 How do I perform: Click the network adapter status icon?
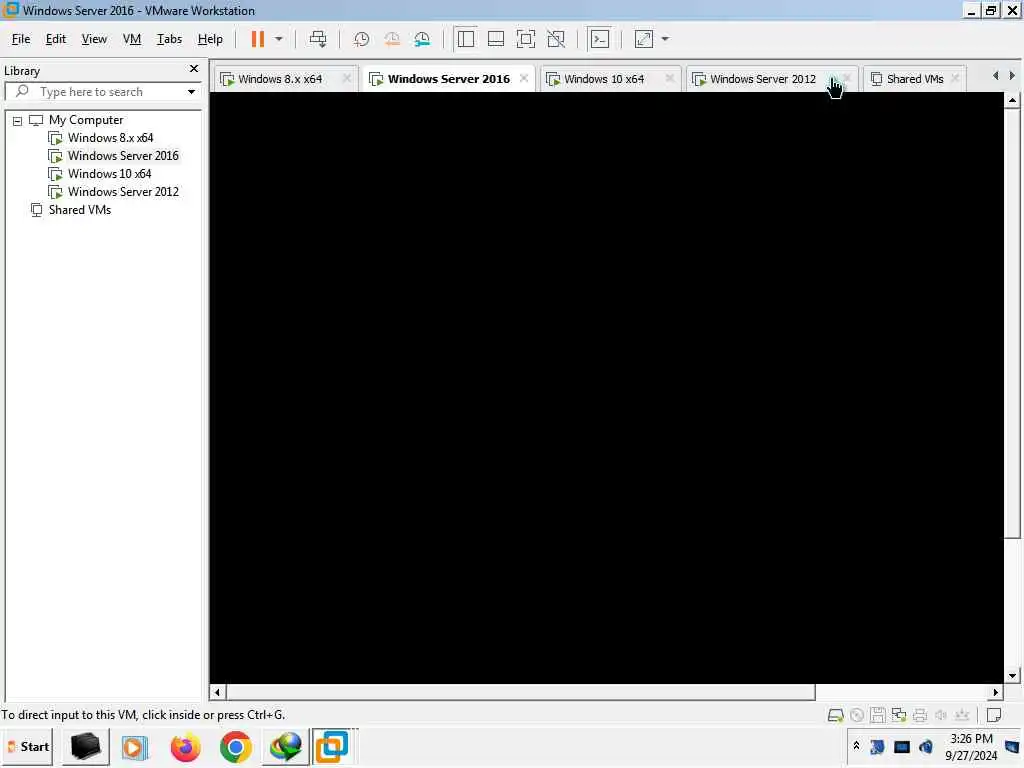tap(899, 716)
